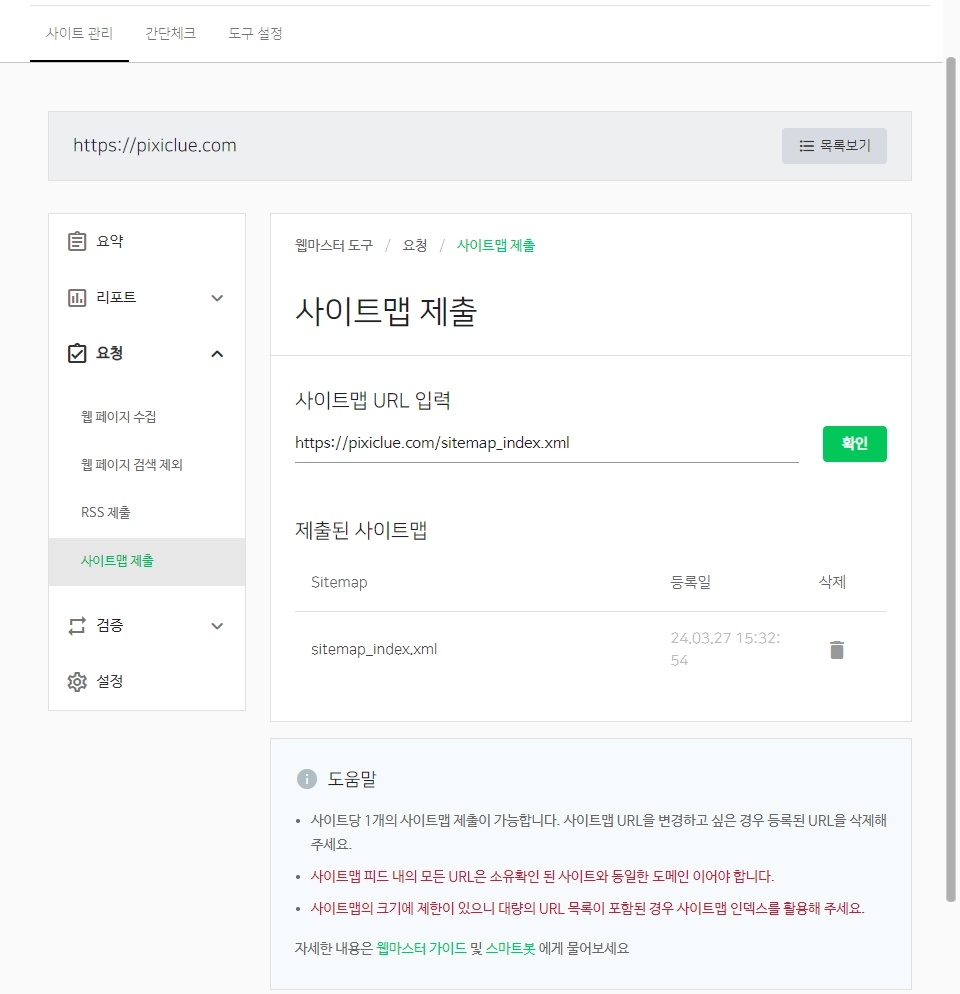Delete sitemap_index.xml with the trash icon
Viewport: 960px width, 994px height.
pyautogui.click(x=837, y=649)
